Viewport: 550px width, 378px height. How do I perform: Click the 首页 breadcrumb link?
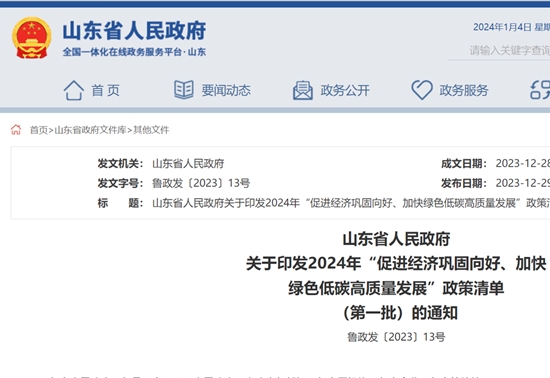coord(39,130)
